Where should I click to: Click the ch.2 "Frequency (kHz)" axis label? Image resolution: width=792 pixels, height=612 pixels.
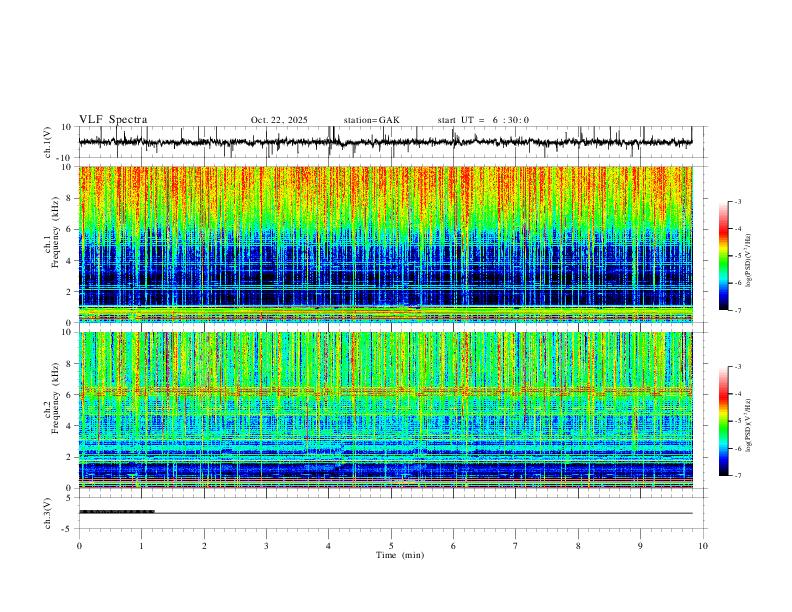tap(55, 398)
